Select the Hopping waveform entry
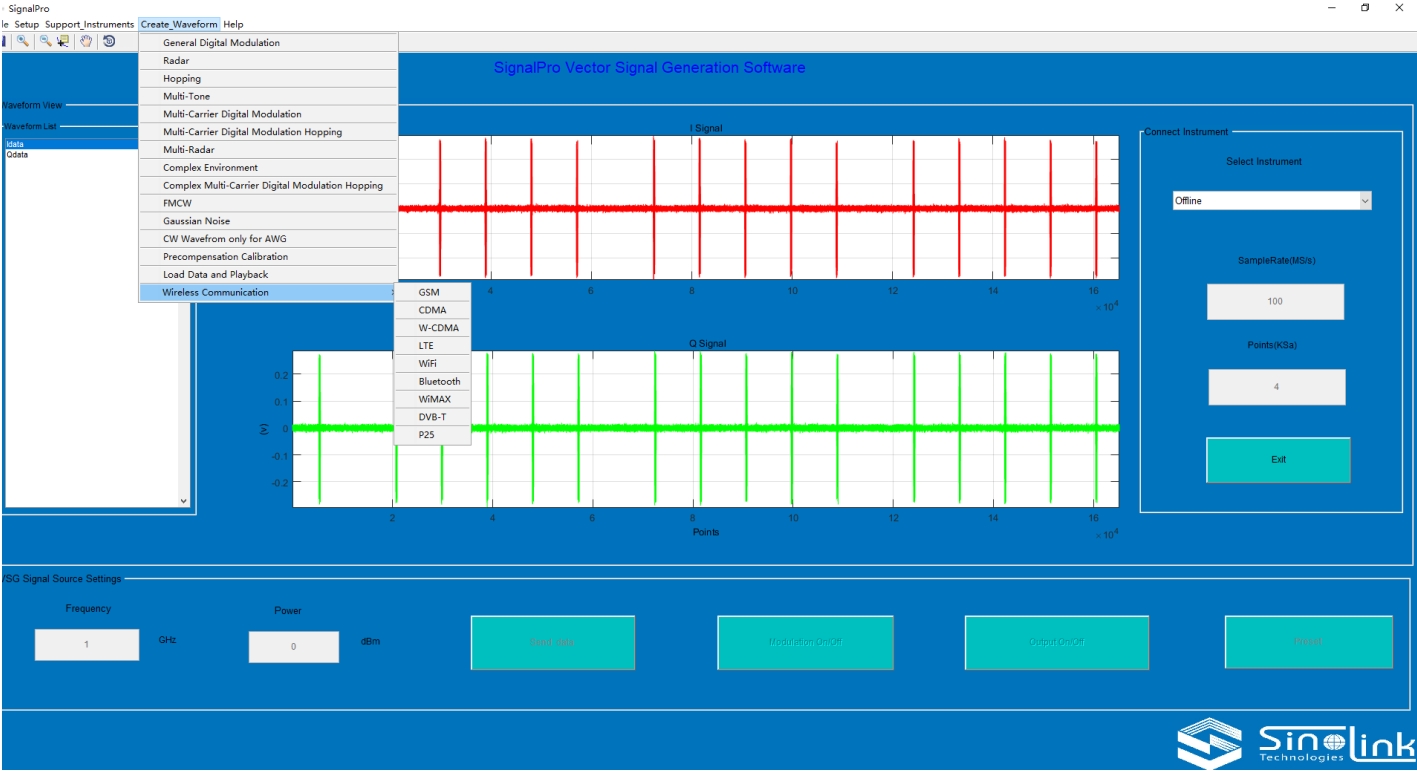 (x=268, y=79)
